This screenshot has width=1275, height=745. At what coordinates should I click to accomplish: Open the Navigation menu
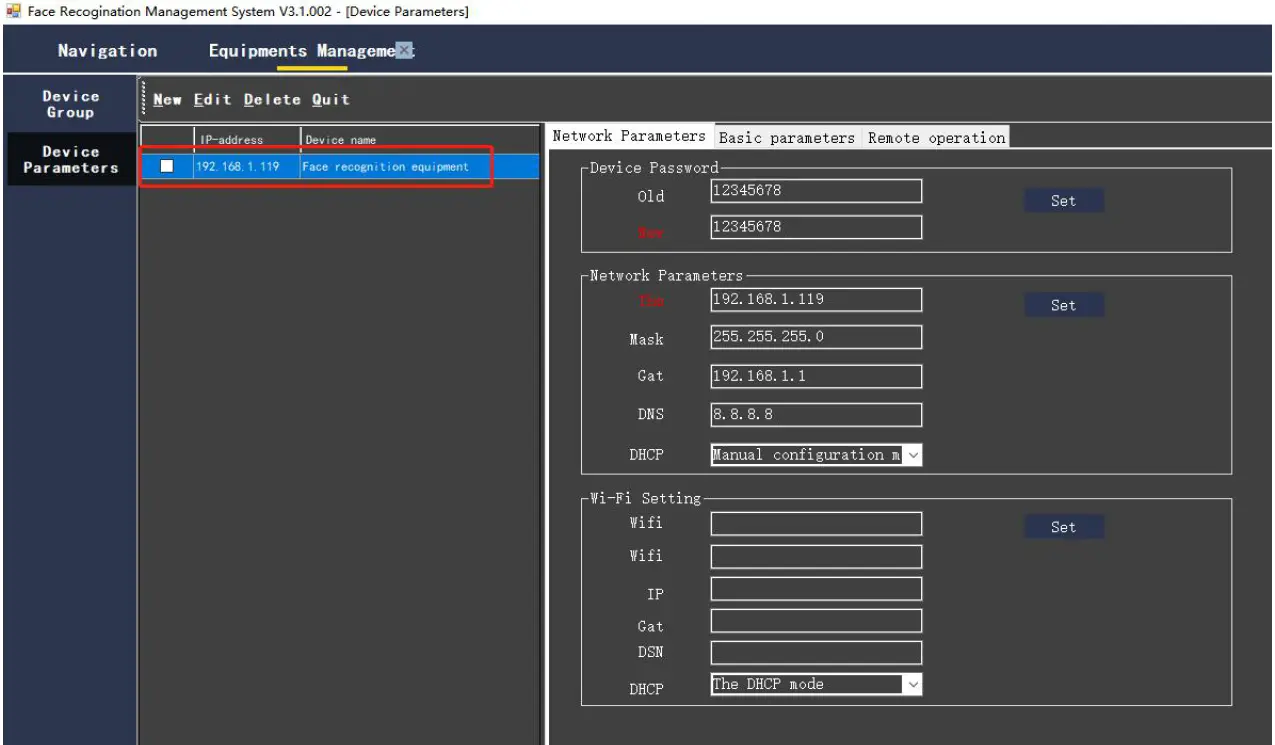107,49
